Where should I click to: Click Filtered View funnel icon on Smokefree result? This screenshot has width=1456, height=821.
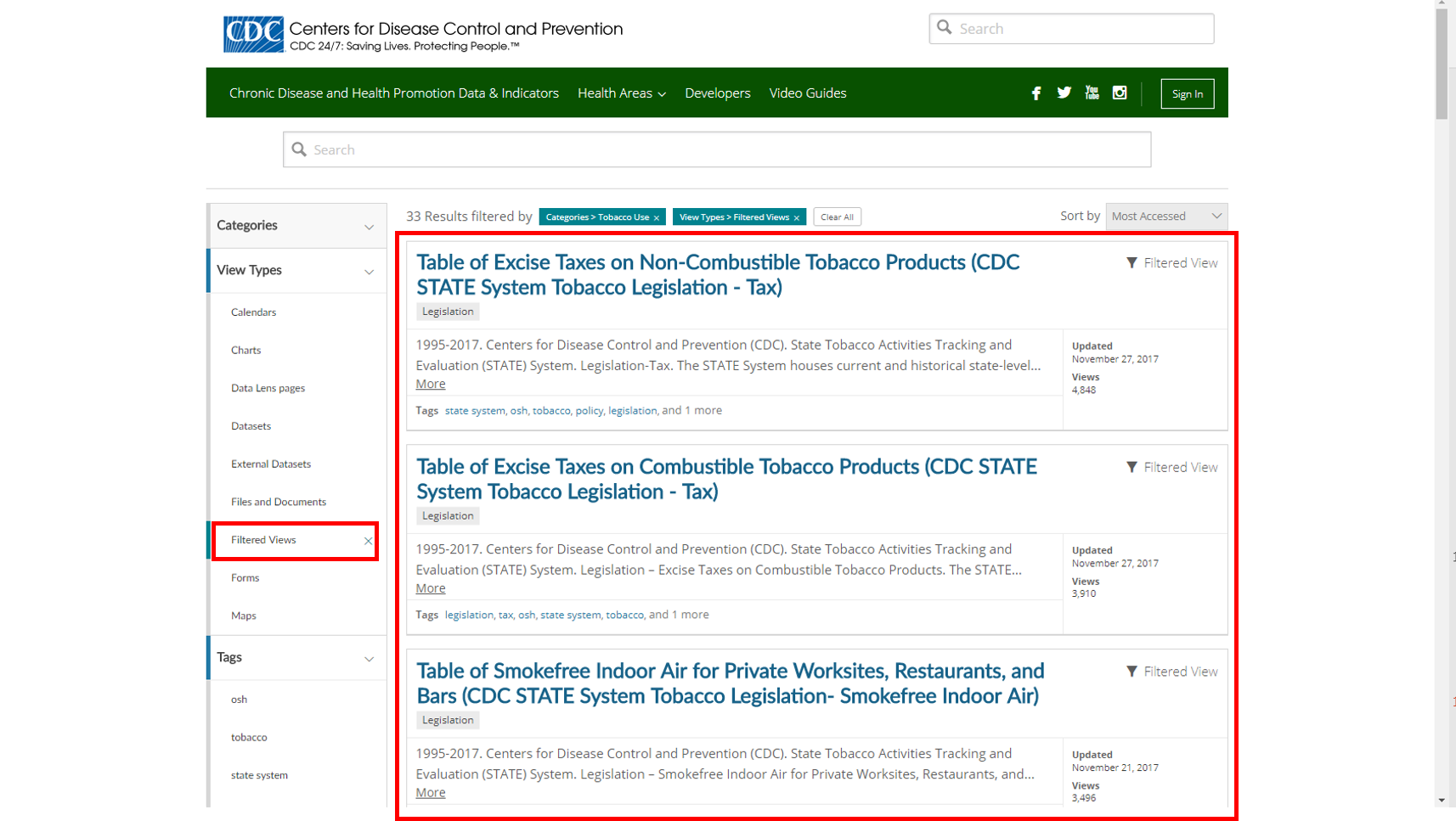1132,672
